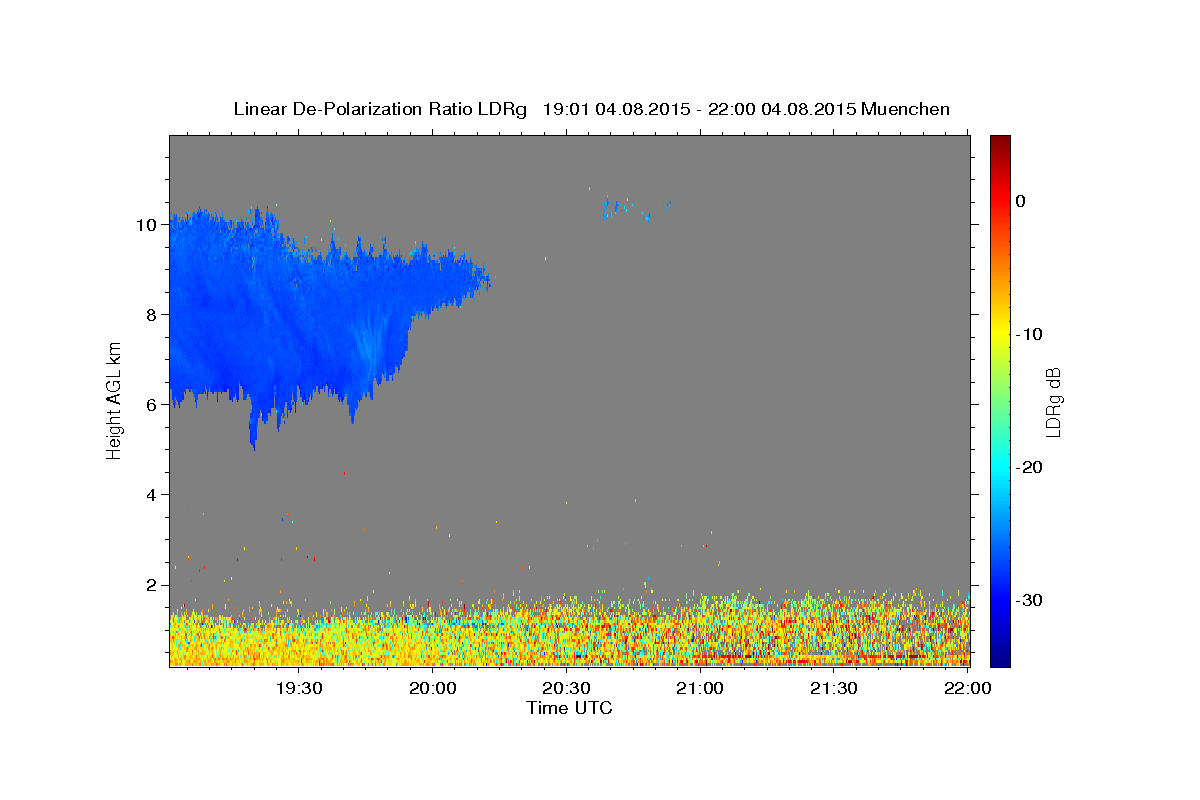
Task: Click the 'Muenchen' location in the title
Action: [x=906, y=108]
